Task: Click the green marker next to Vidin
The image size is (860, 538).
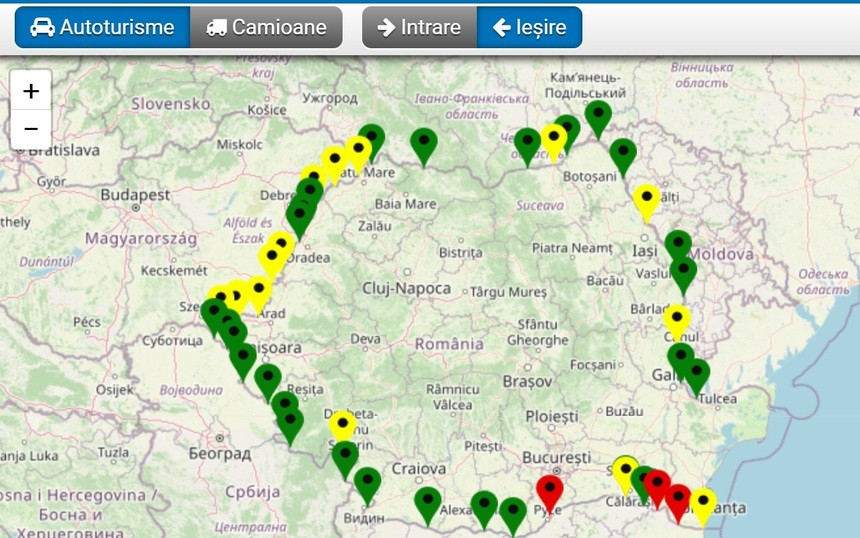Action: tap(367, 482)
